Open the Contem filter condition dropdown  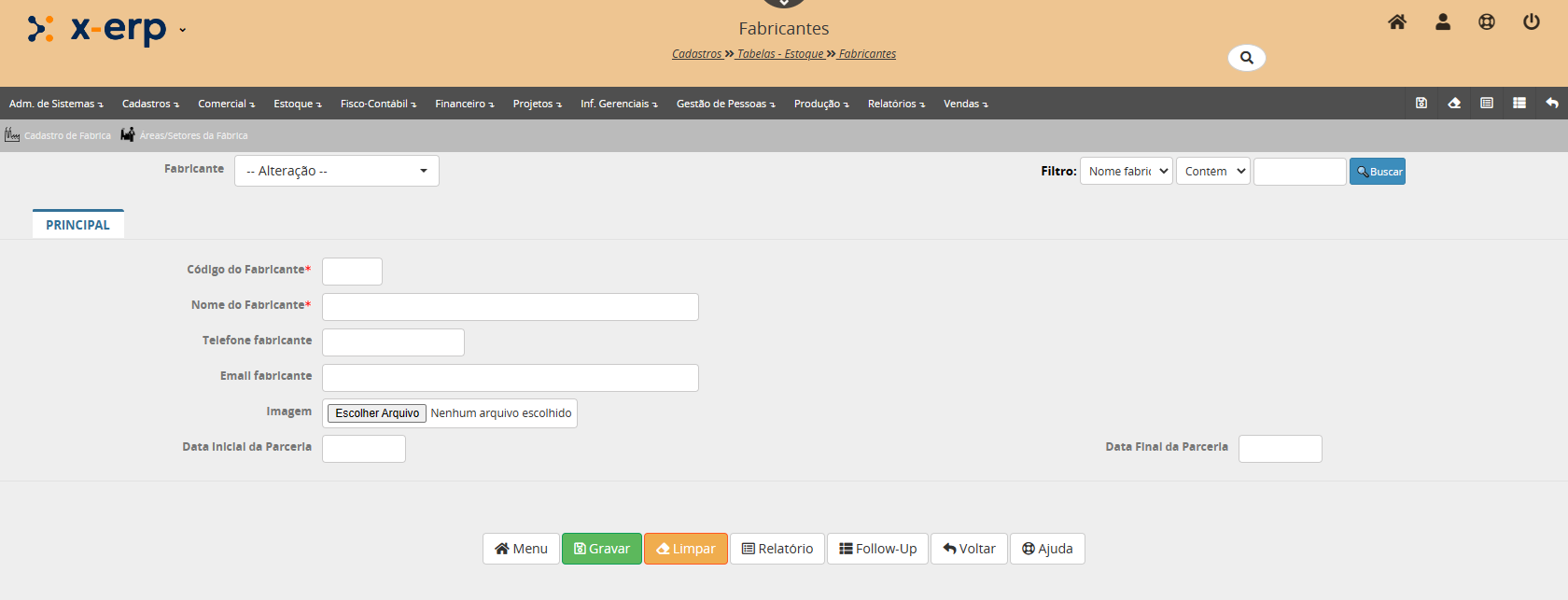pos(1212,172)
